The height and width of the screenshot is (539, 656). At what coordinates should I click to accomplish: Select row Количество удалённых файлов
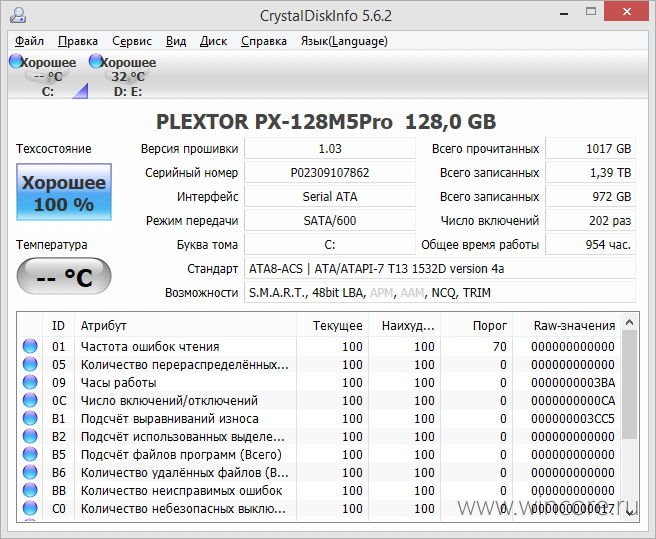coord(320,472)
